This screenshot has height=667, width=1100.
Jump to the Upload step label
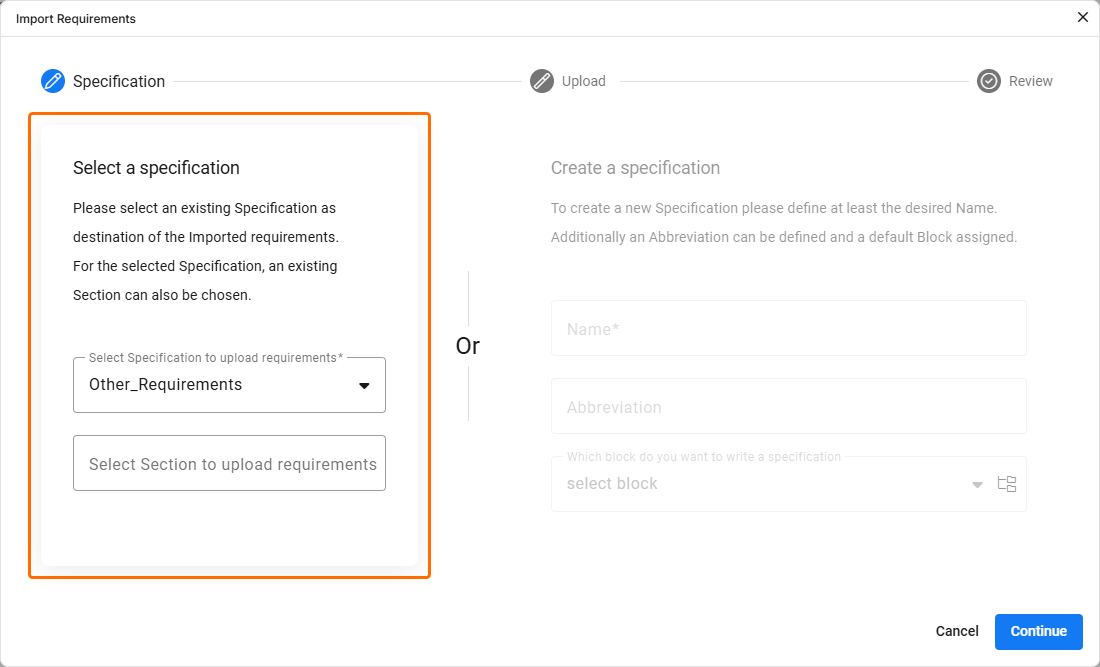pyautogui.click(x=583, y=81)
